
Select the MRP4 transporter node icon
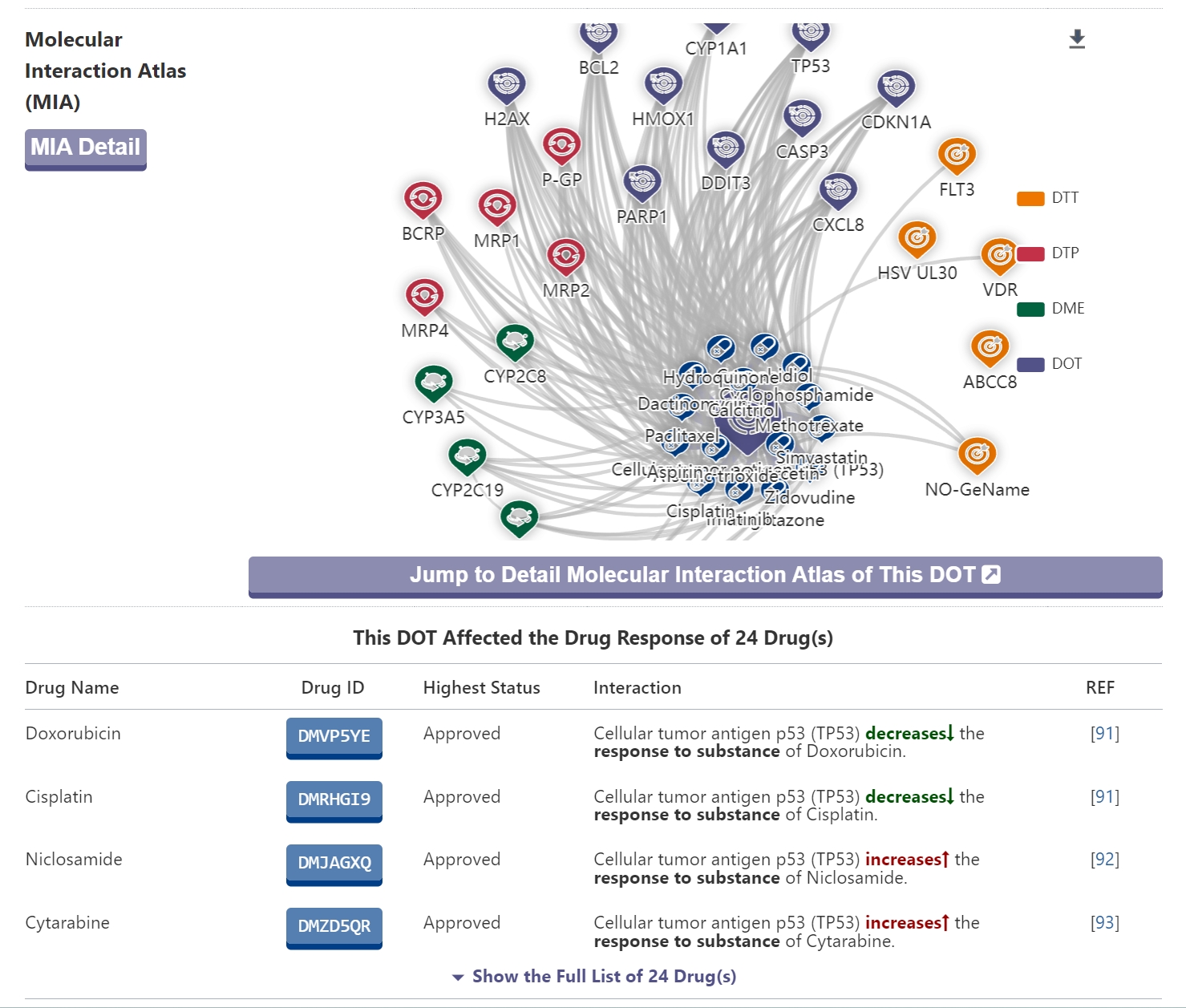coord(424,296)
